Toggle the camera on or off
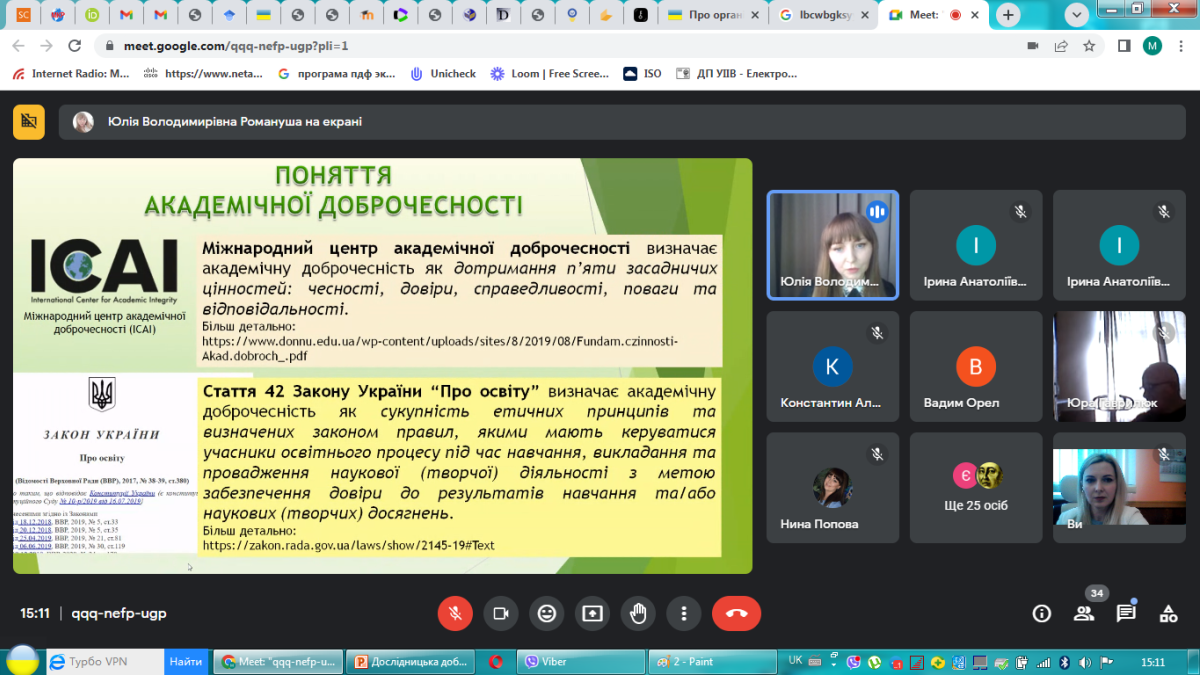The image size is (1200, 675). click(x=501, y=613)
